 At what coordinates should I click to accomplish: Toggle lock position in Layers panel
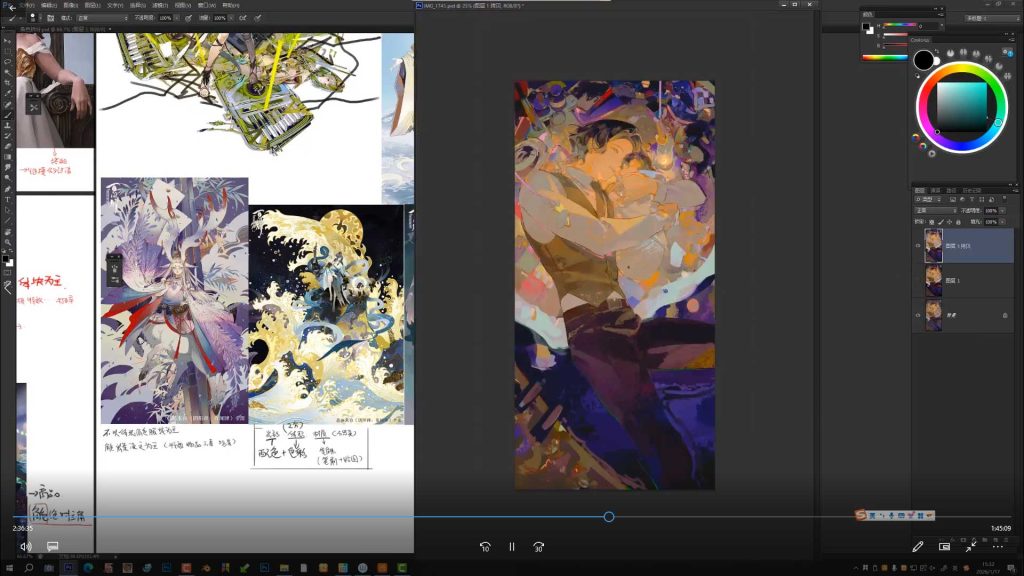950,222
